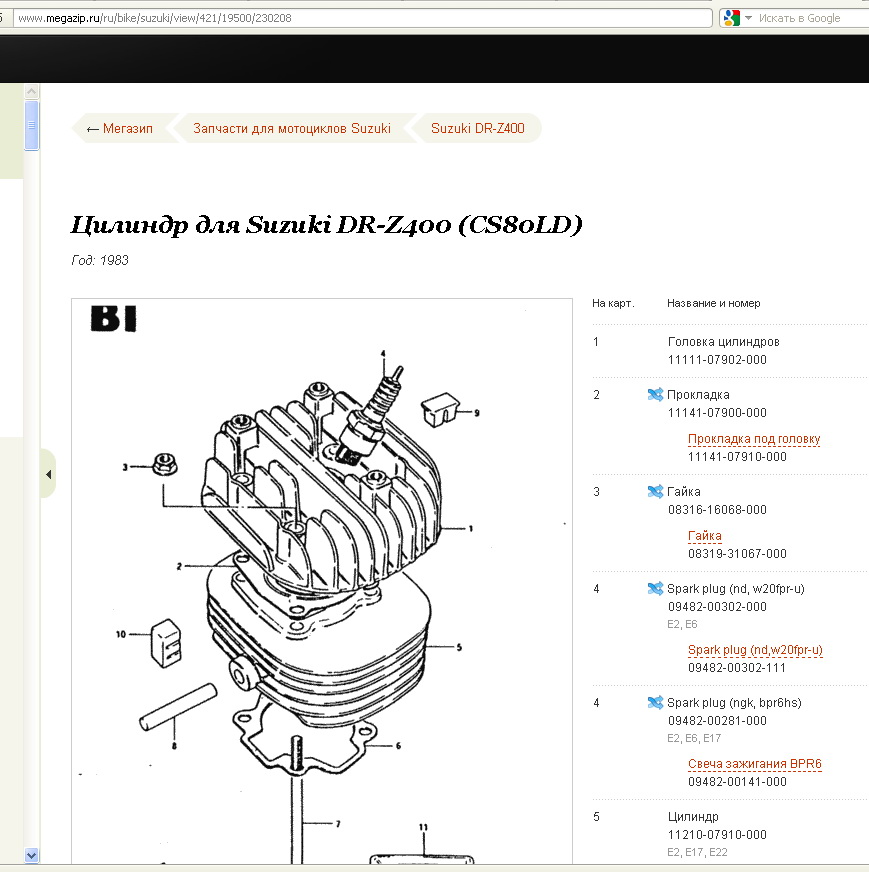Click callout number 11 in the diagram
Screen dimensions: 869x872
coord(423,827)
